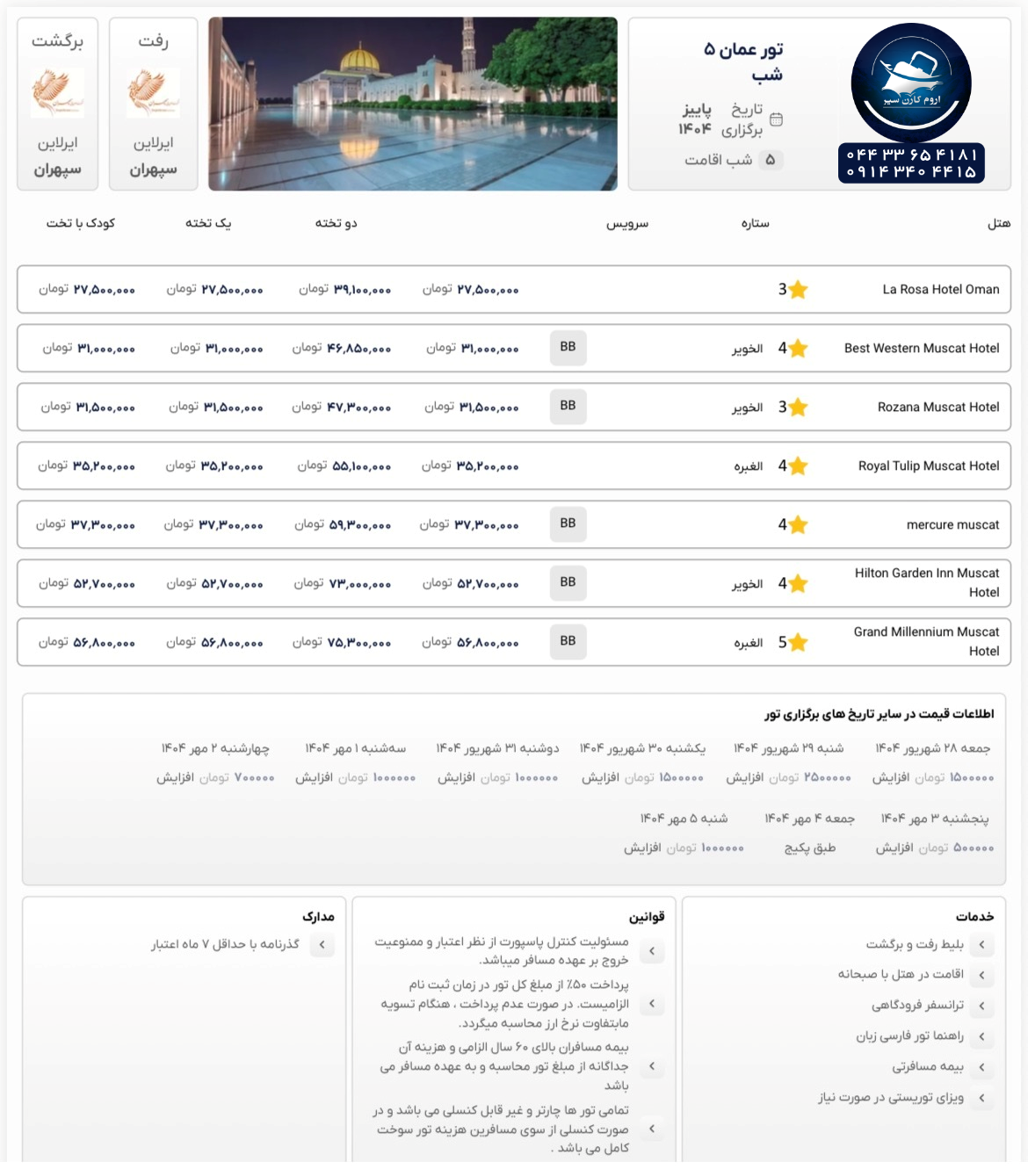
Task: Click the BB service badge for Best Western Muscat
Action: 568,348
